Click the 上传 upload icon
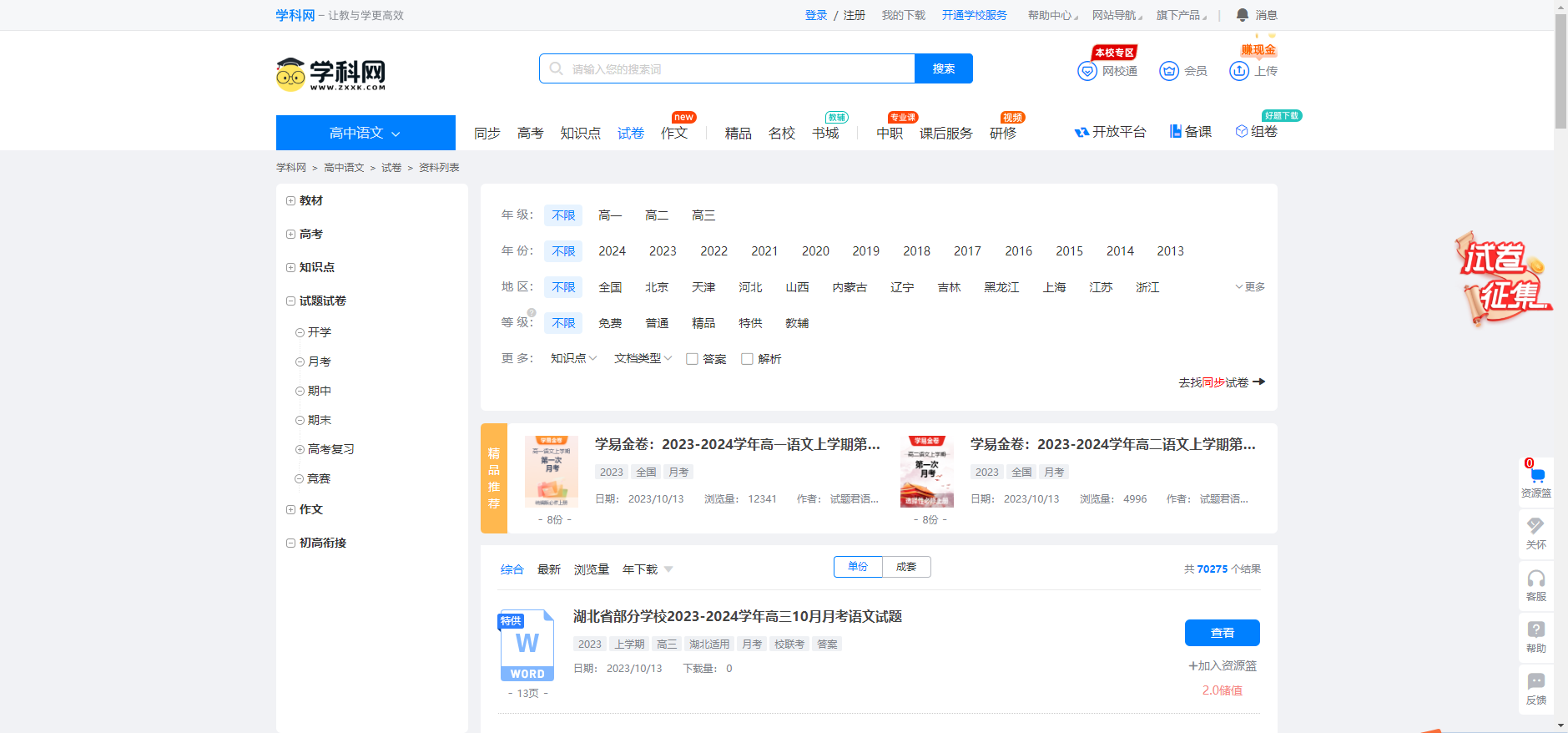1568x733 pixels. pos(1239,71)
